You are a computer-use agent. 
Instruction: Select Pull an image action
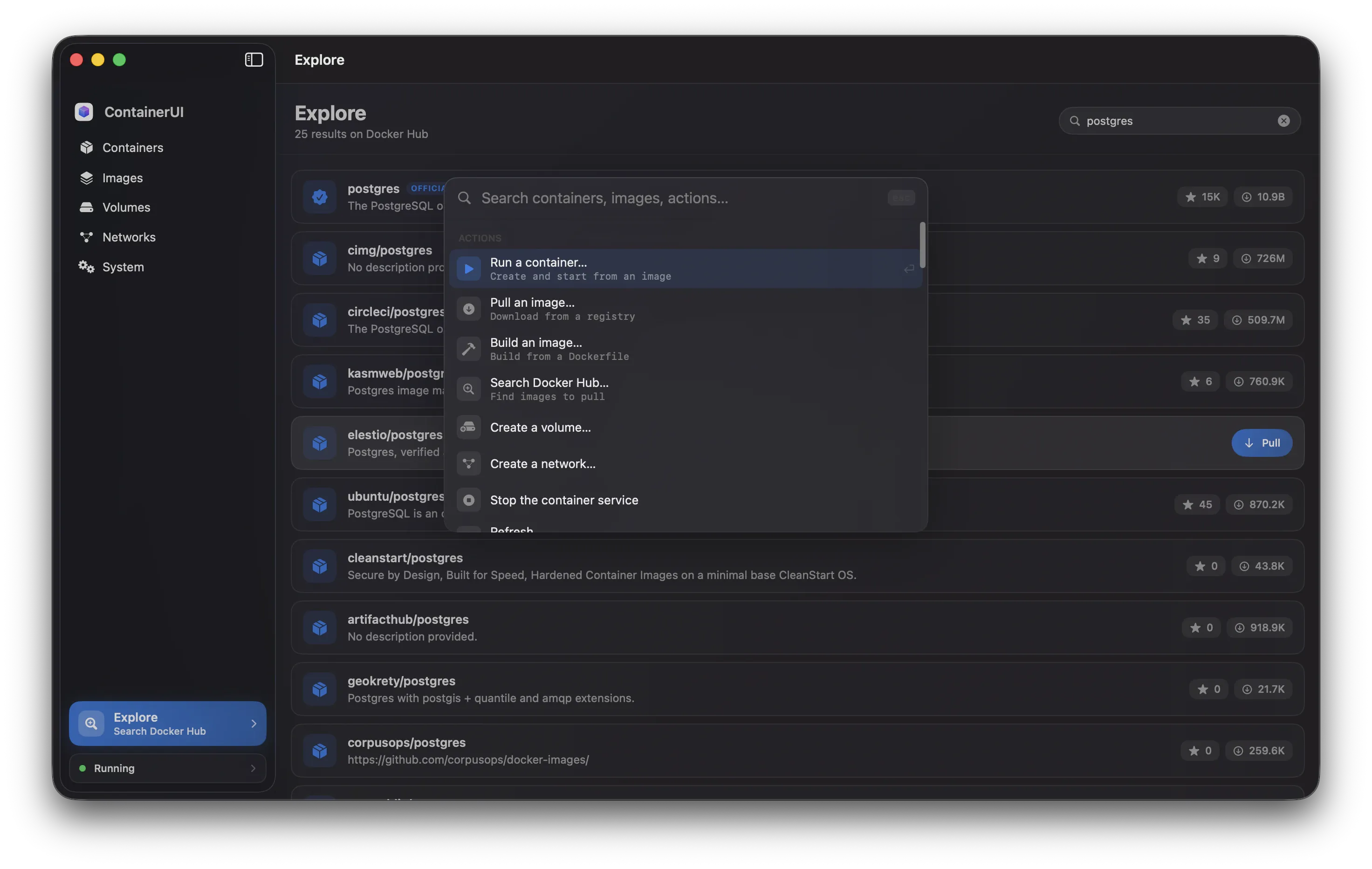(x=686, y=308)
